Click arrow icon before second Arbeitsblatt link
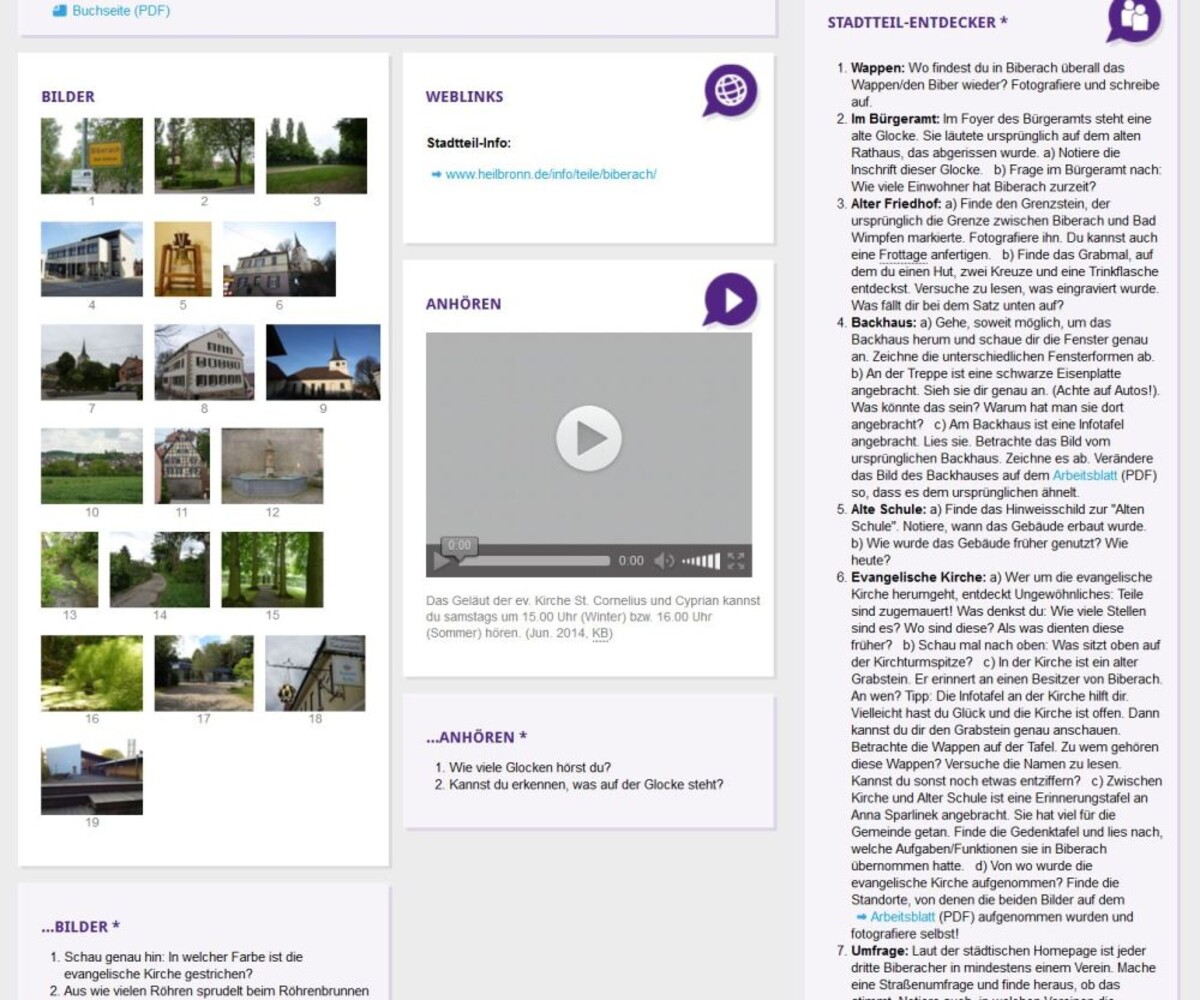This screenshot has width=1200, height=1000. [x=861, y=916]
